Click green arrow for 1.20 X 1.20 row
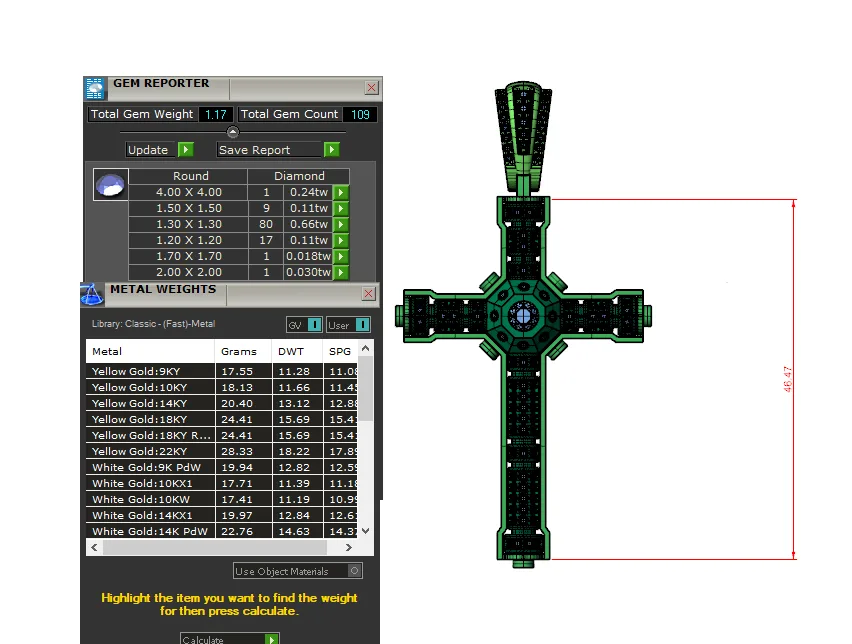852x644 pixels. [341, 240]
